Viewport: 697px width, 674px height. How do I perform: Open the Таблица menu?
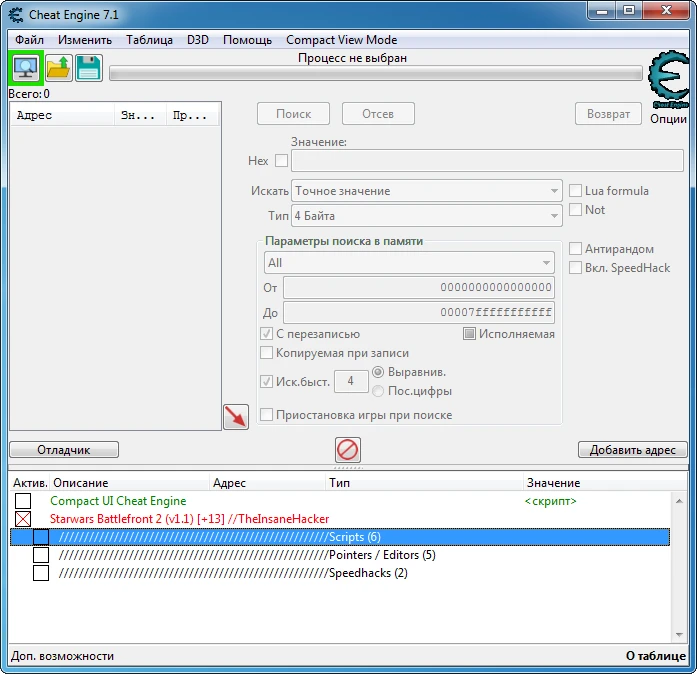(149, 40)
